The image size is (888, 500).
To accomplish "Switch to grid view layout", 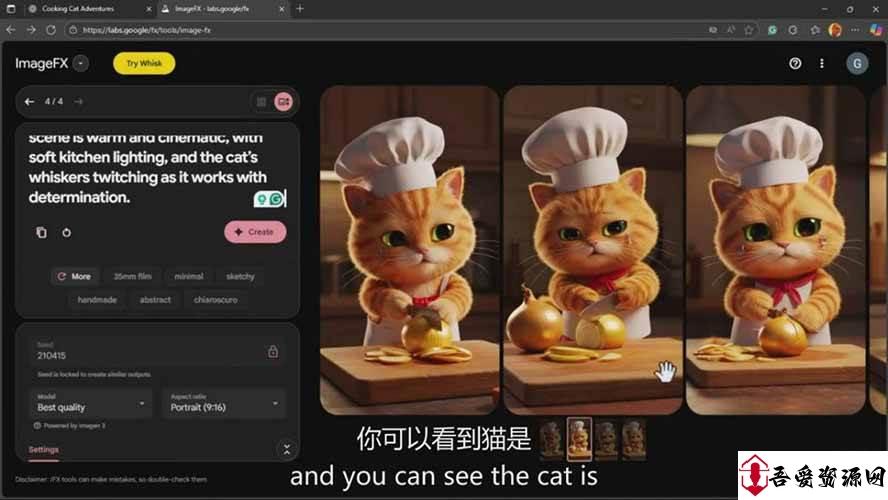I will tap(261, 101).
